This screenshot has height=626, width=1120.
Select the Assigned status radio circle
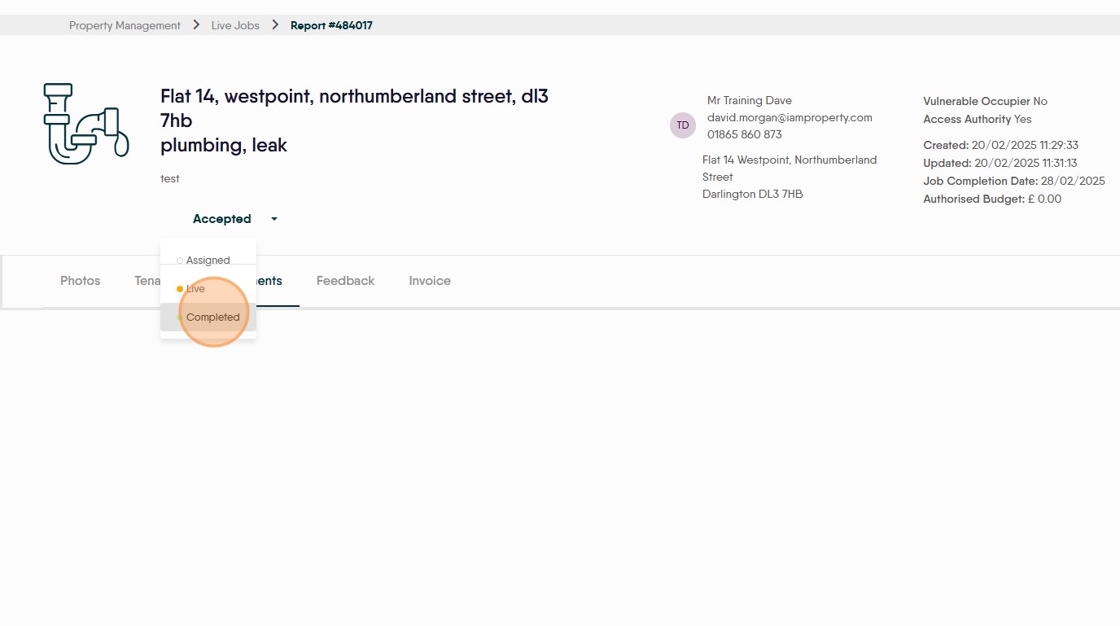click(179, 260)
